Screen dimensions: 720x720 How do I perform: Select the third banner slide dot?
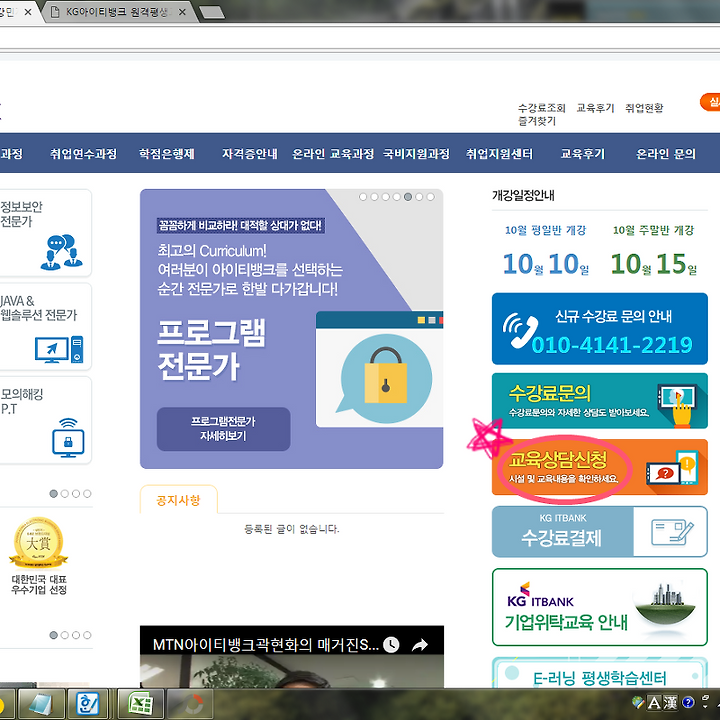(x=385, y=197)
